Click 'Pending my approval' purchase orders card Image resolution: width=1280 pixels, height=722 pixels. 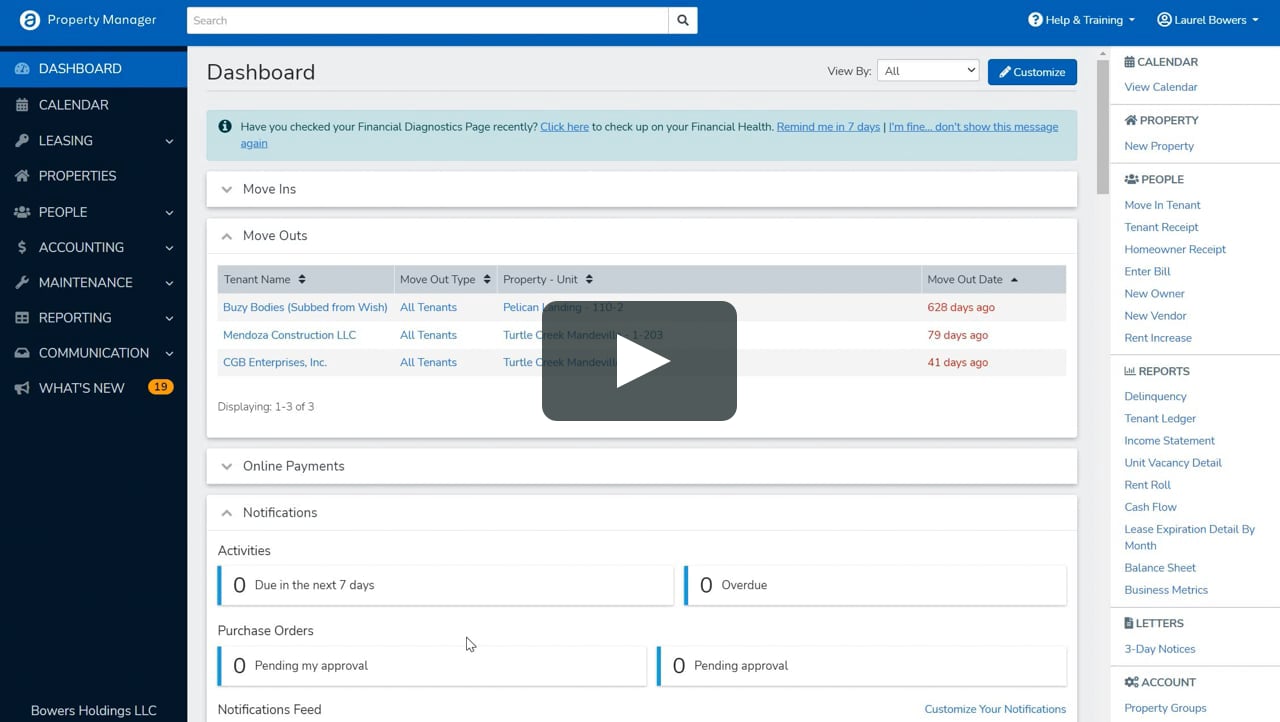[x=432, y=665]
